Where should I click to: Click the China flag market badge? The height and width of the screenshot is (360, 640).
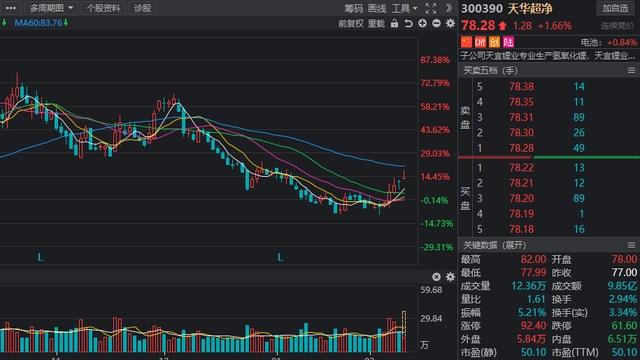tap(466, 42)
